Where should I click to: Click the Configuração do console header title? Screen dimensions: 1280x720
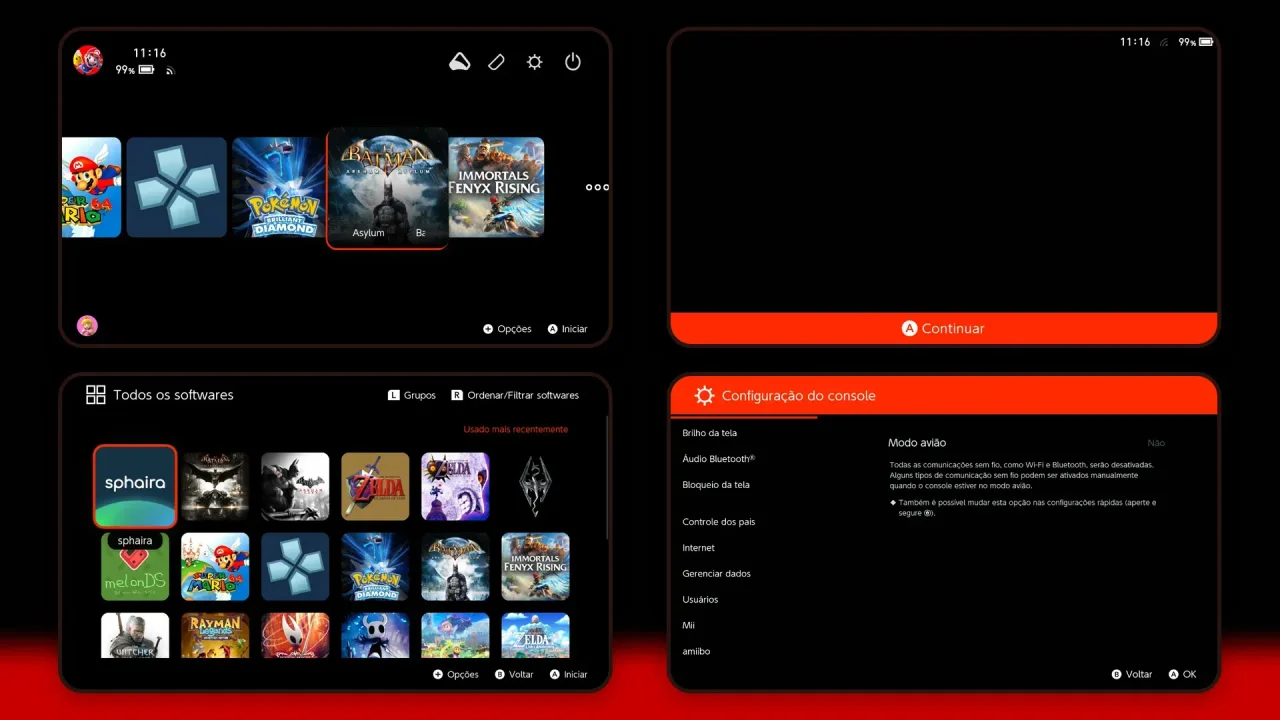click(x=798, y=396)
